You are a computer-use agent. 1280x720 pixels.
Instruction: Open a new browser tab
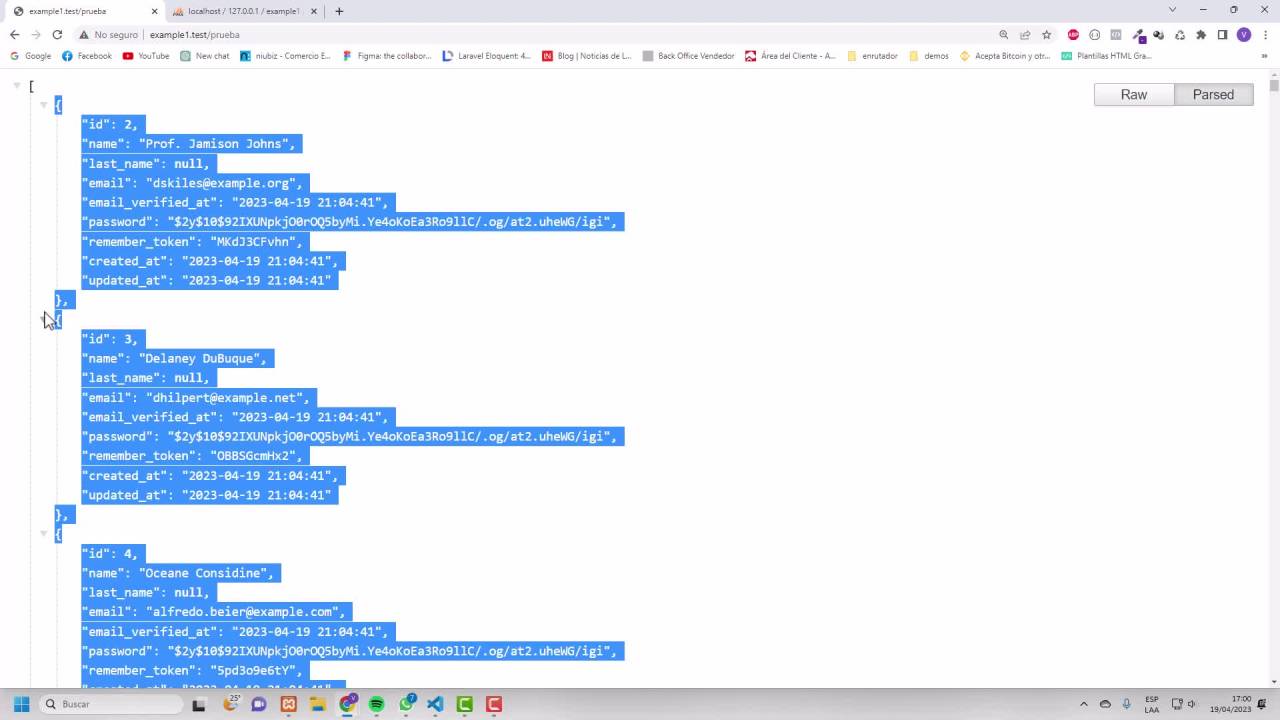[339, 11]
